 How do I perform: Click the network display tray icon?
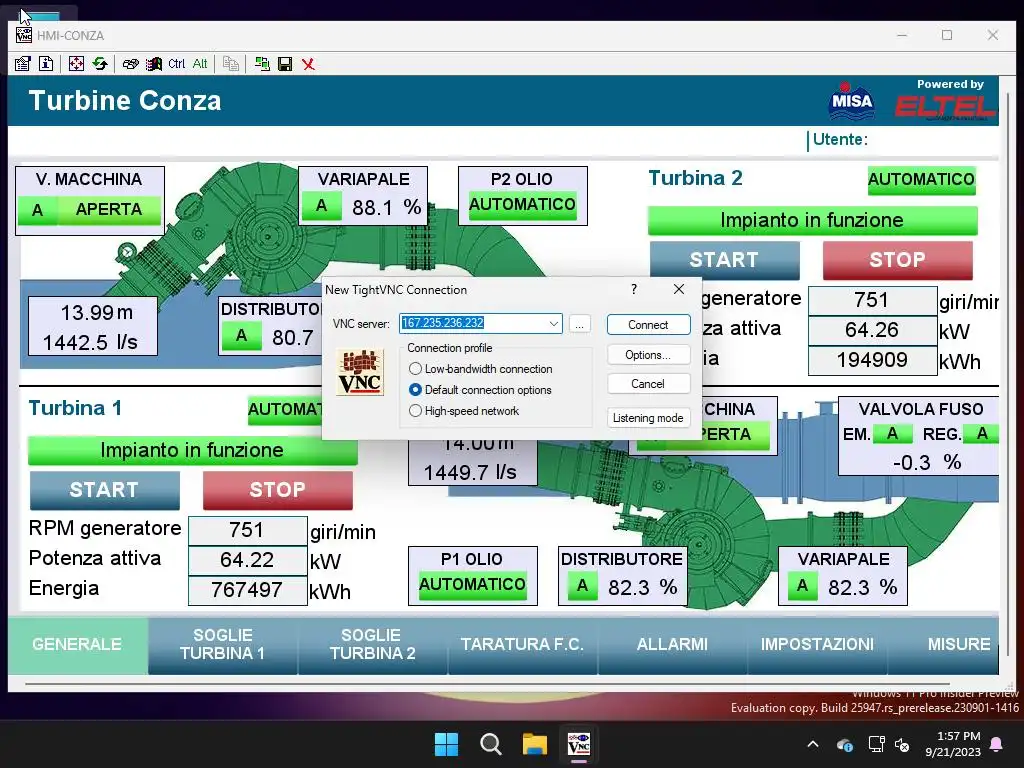pyautogui.click(x=876, y=744)
